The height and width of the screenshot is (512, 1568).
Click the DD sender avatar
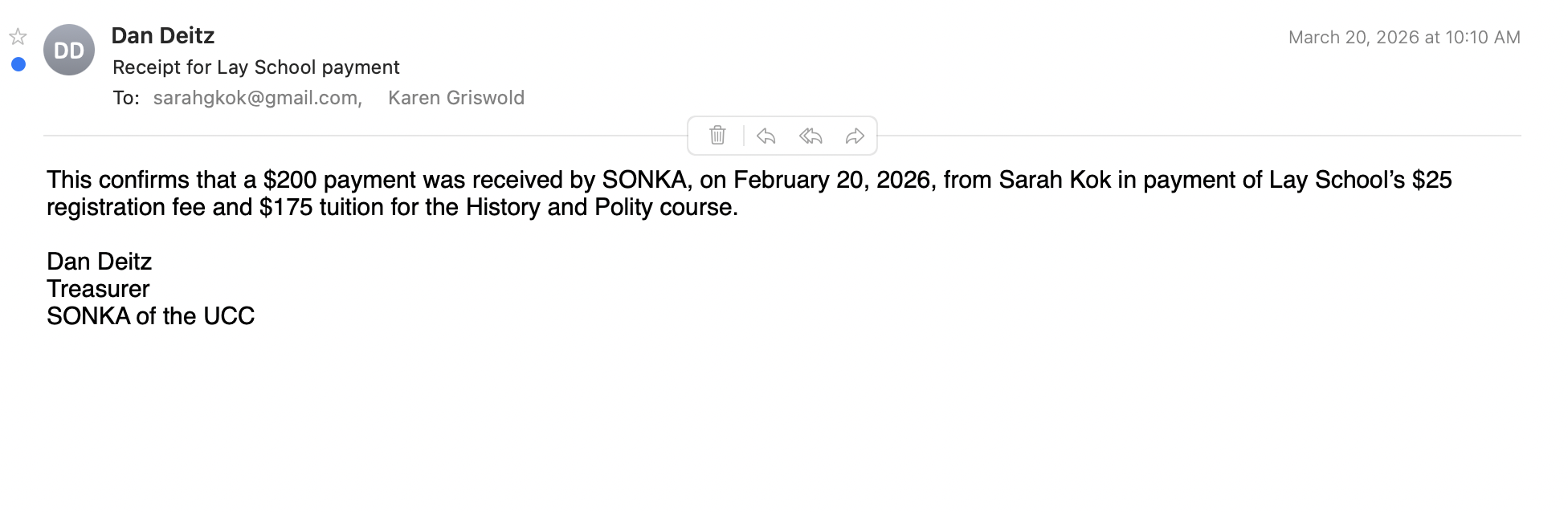coord(69,51)
